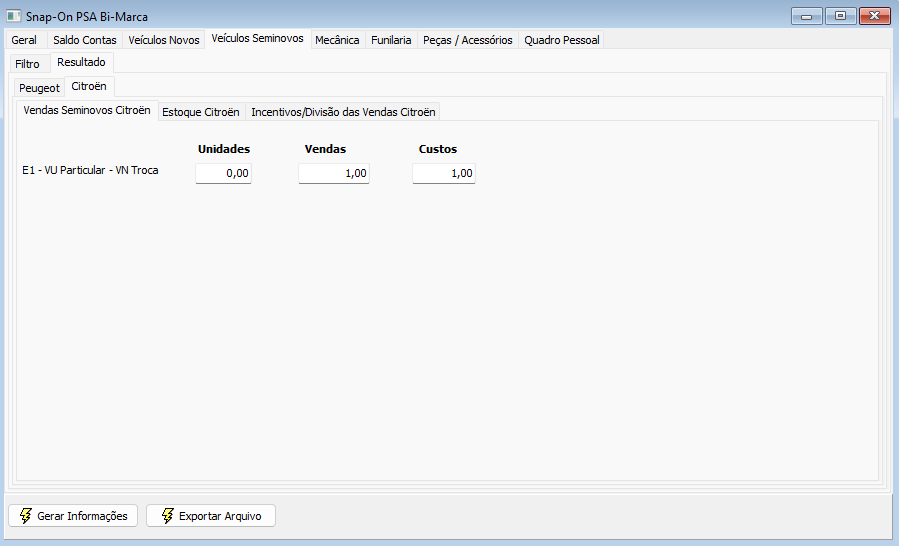Minimize the Snap-On PSA Bi-Marca window
The image size is (899, 546).
pyautogui.click(x=807, y=16)
